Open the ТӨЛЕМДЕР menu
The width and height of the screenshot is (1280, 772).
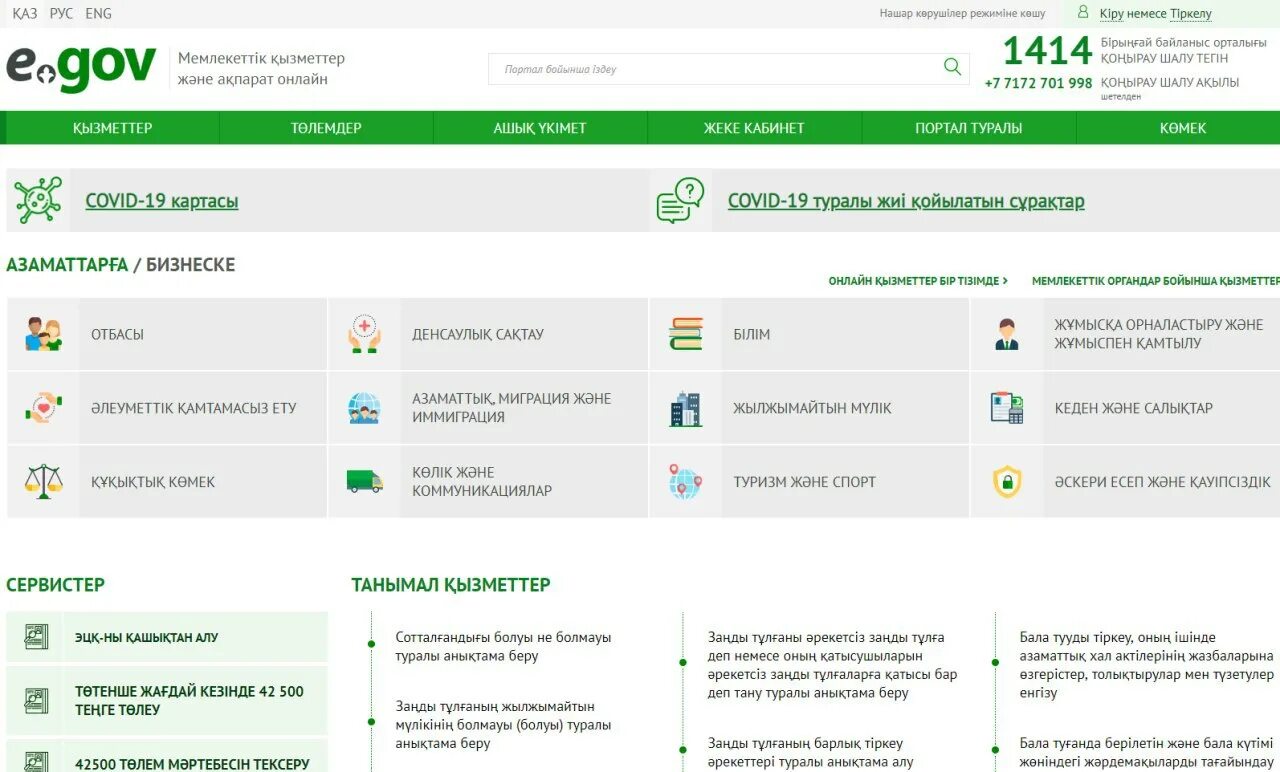coord(326,128)
